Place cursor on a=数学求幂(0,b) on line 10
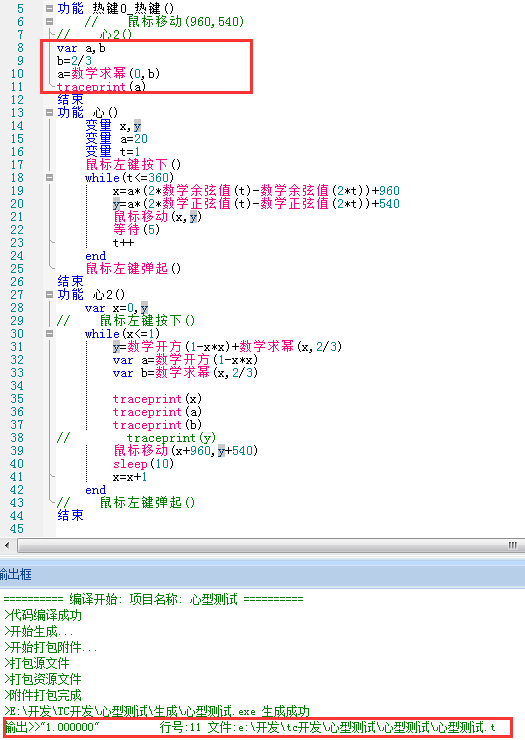This screenshot has height=740, width=525. pos(109,74)
